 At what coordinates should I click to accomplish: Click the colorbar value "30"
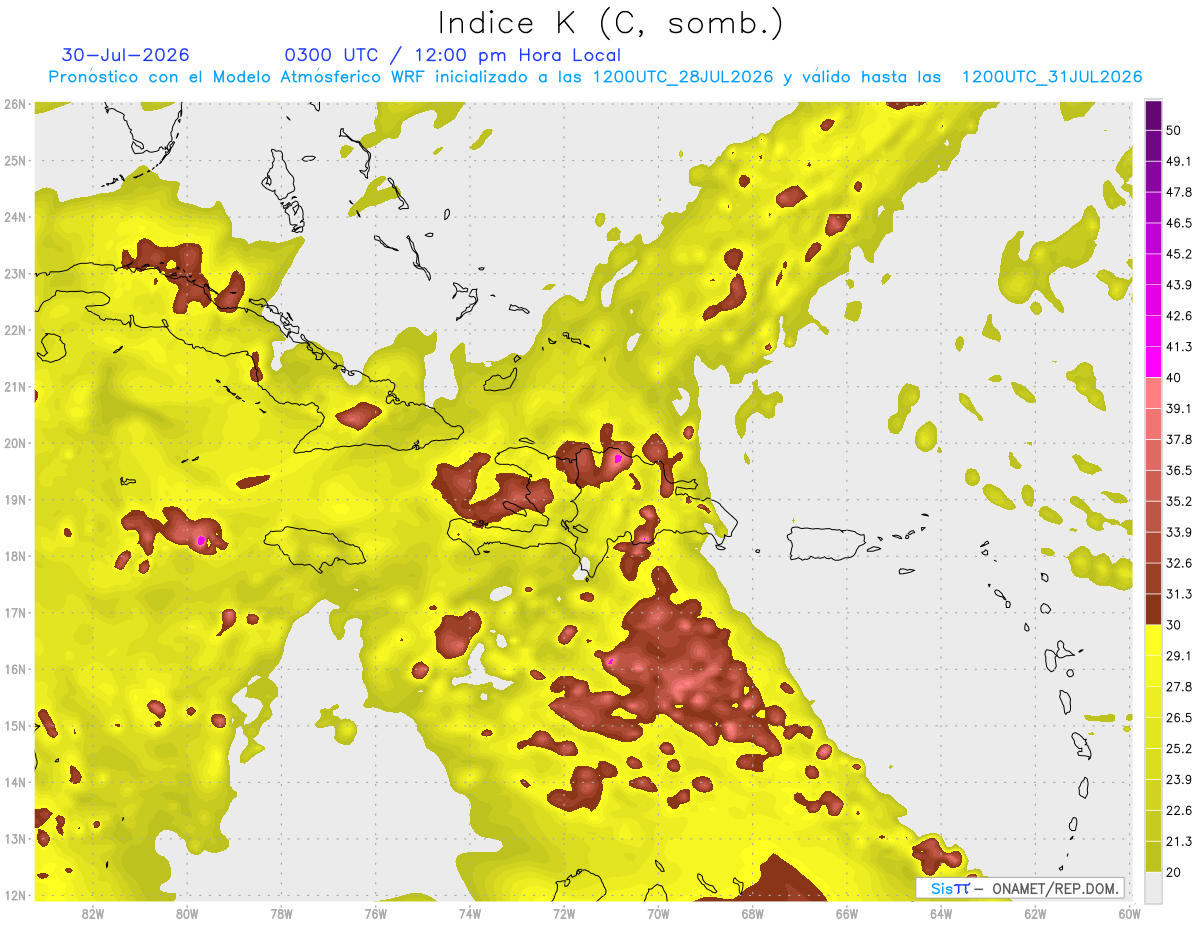pos(1174,625)
